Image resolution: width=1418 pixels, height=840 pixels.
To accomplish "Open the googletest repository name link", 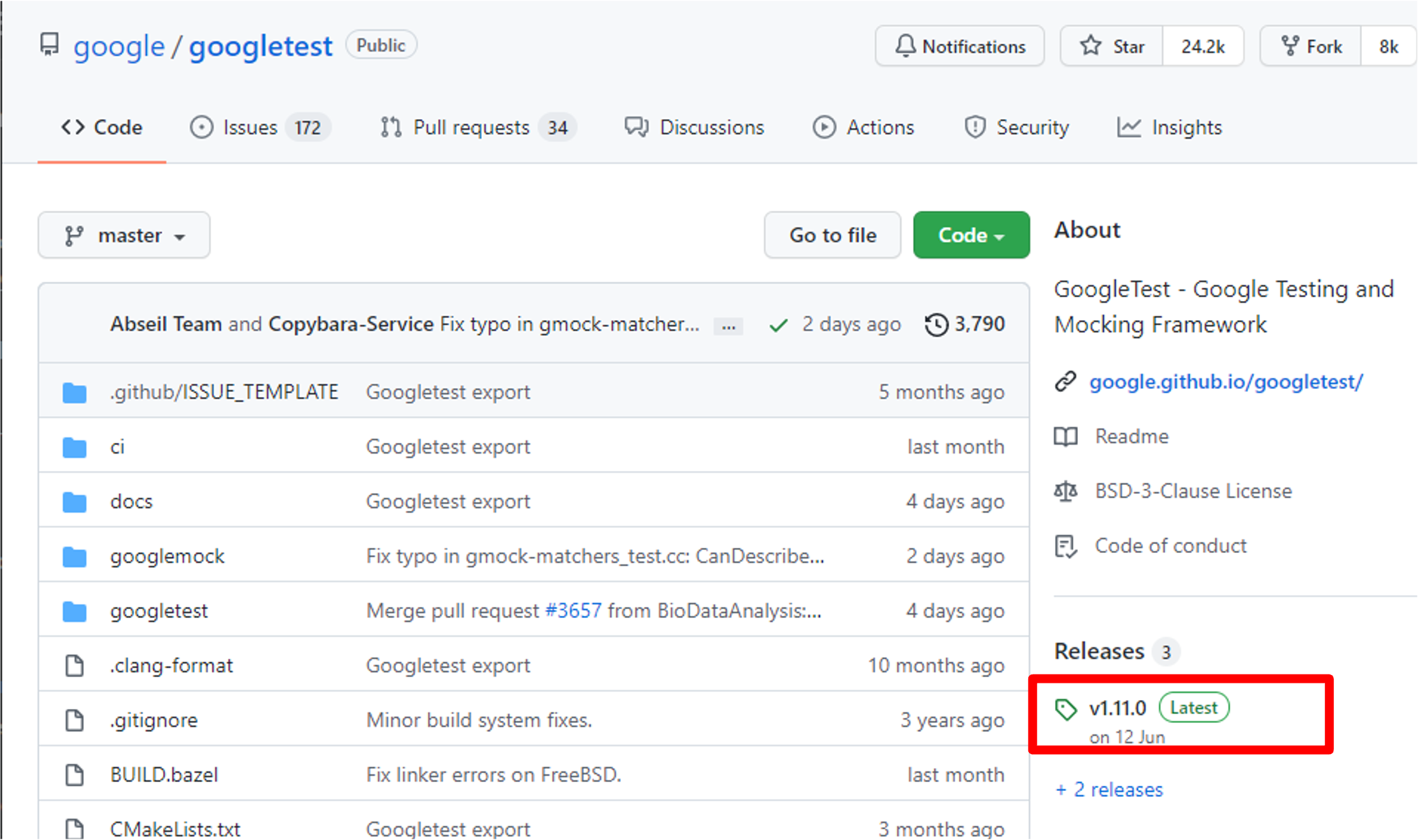I will click(x=260, y=46).
